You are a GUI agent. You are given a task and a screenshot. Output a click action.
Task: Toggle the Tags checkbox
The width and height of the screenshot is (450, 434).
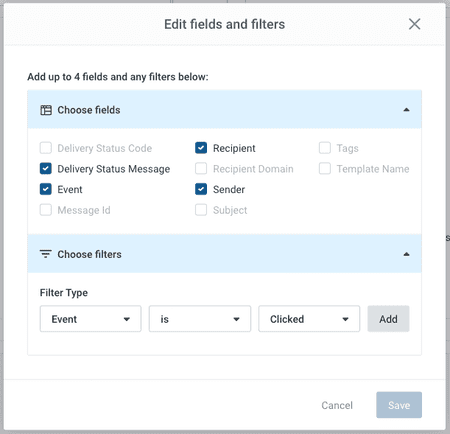[x=325, y=148]
